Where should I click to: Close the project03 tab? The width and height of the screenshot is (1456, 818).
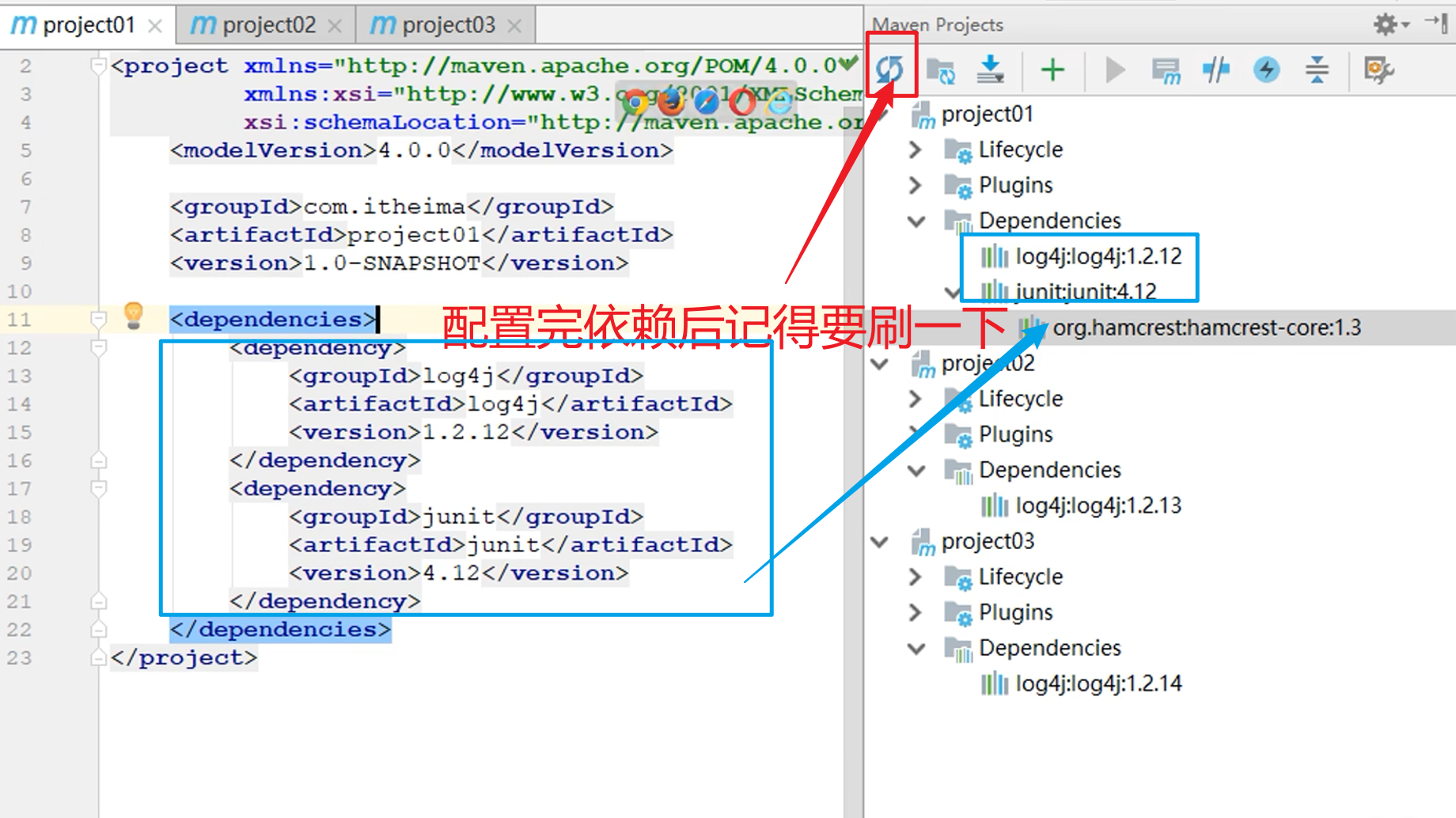click(514, 26)
